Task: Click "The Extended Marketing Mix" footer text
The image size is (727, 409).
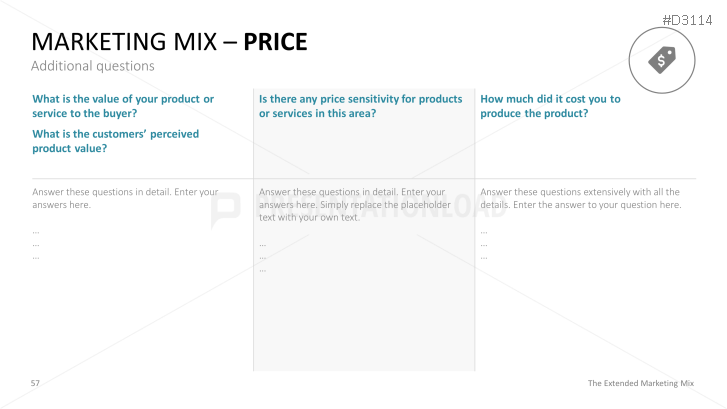Action: (640, 383)
